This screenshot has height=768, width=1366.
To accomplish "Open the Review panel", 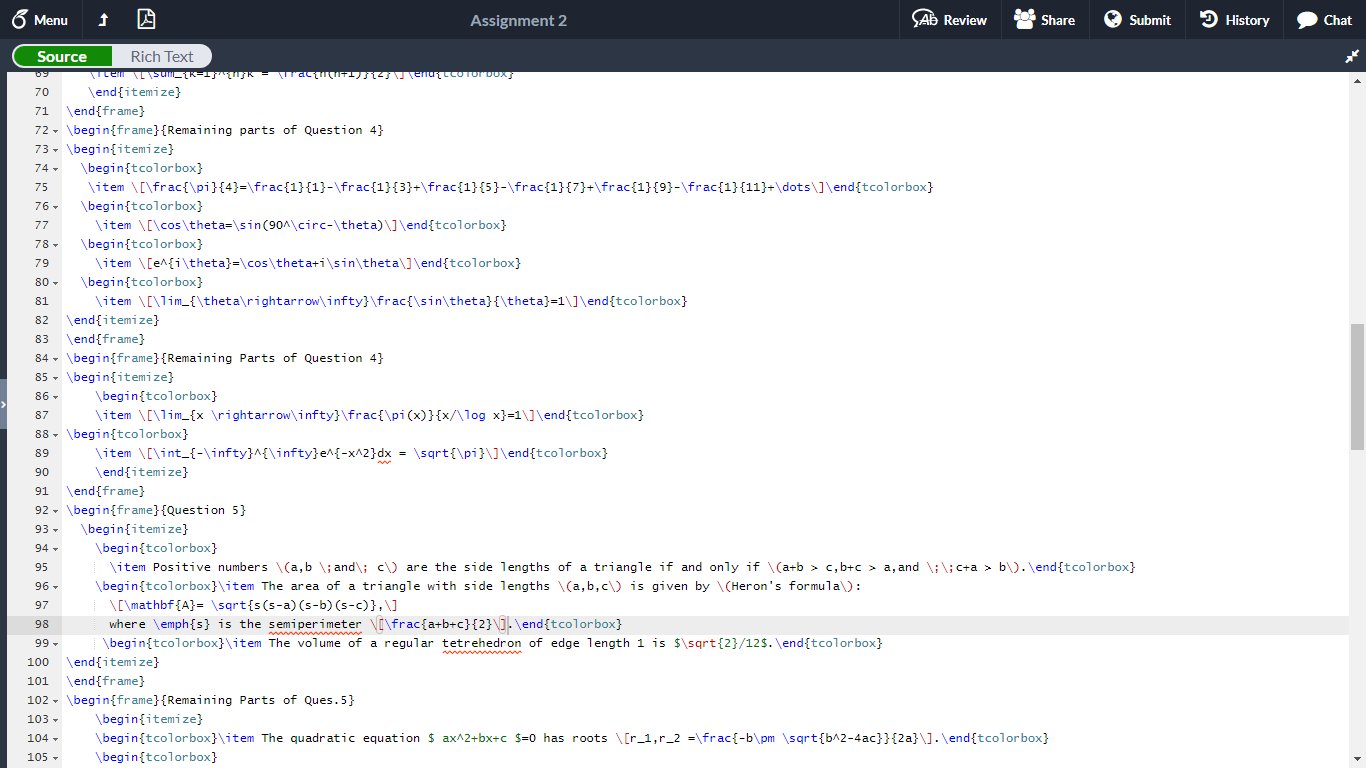I will click(950, 20).
